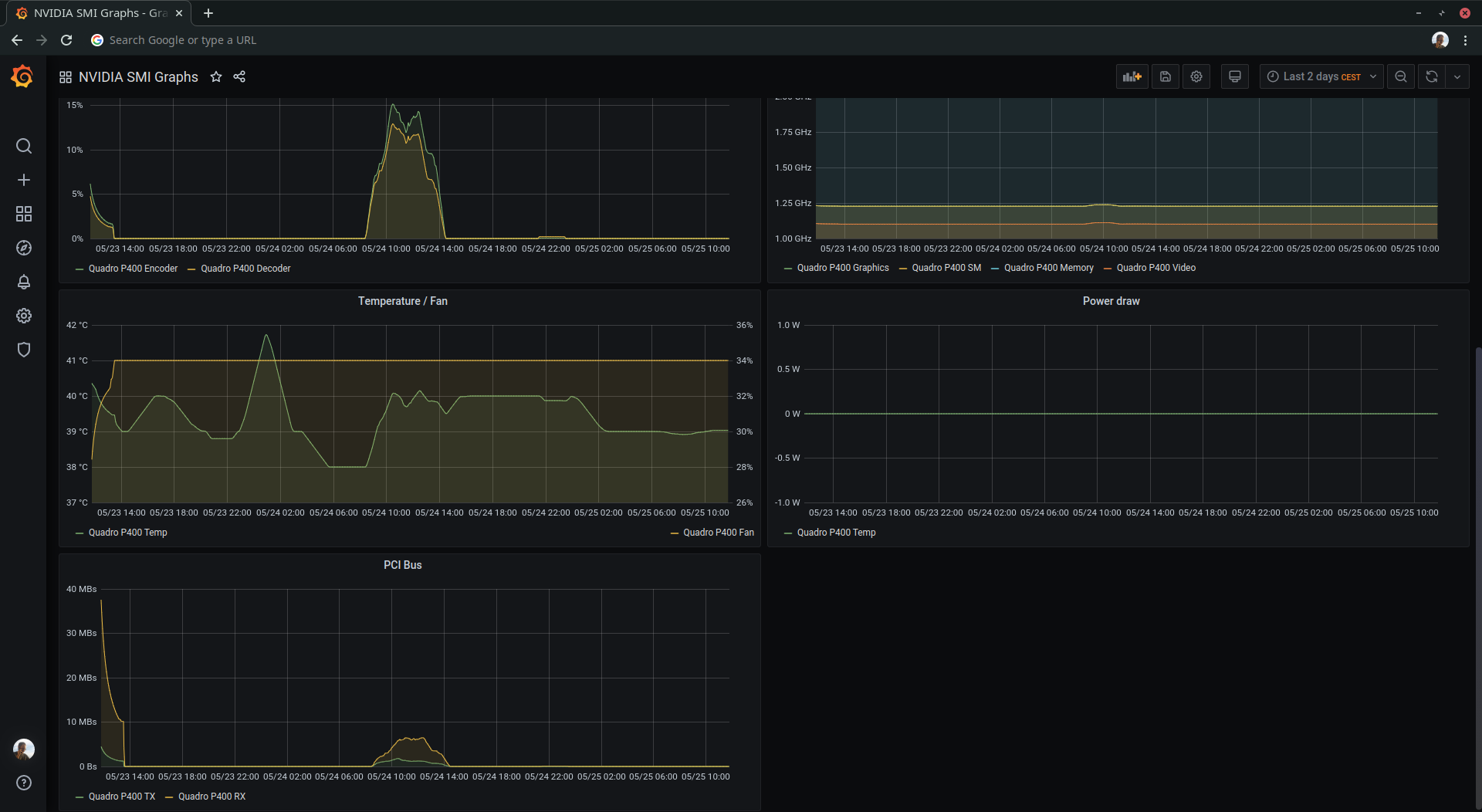
Task: Toggle the Quadro P400 Fan series
Action: pos(719,533)
